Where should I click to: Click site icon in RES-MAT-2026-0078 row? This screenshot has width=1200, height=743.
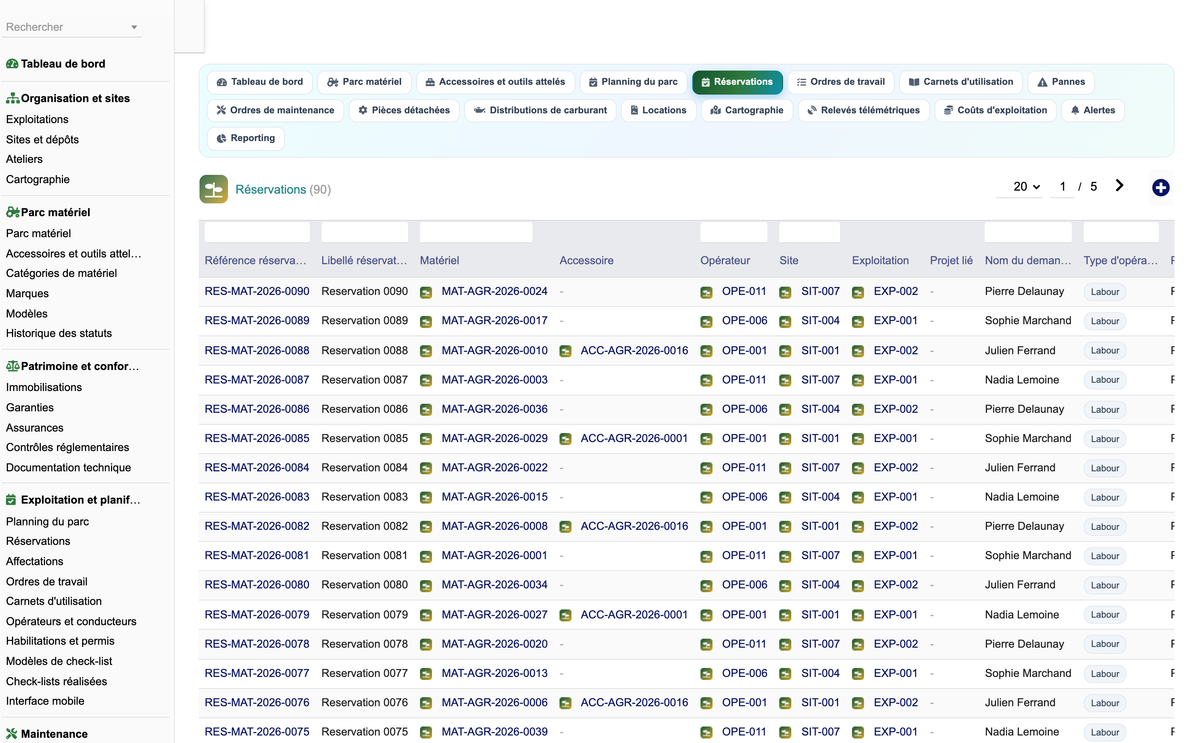click(785, 644)
